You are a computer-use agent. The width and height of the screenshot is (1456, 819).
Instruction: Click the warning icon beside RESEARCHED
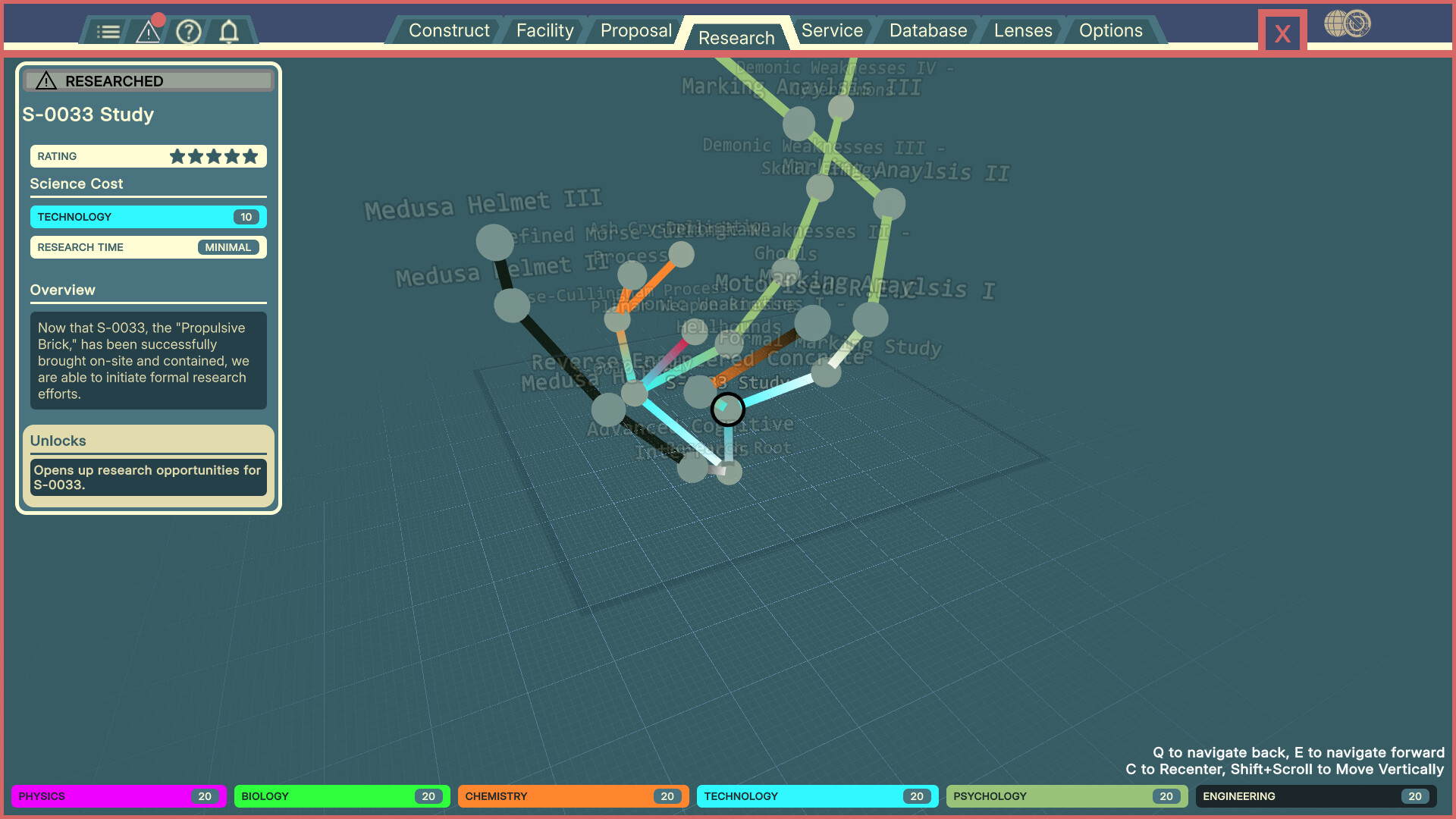[46, 81]
